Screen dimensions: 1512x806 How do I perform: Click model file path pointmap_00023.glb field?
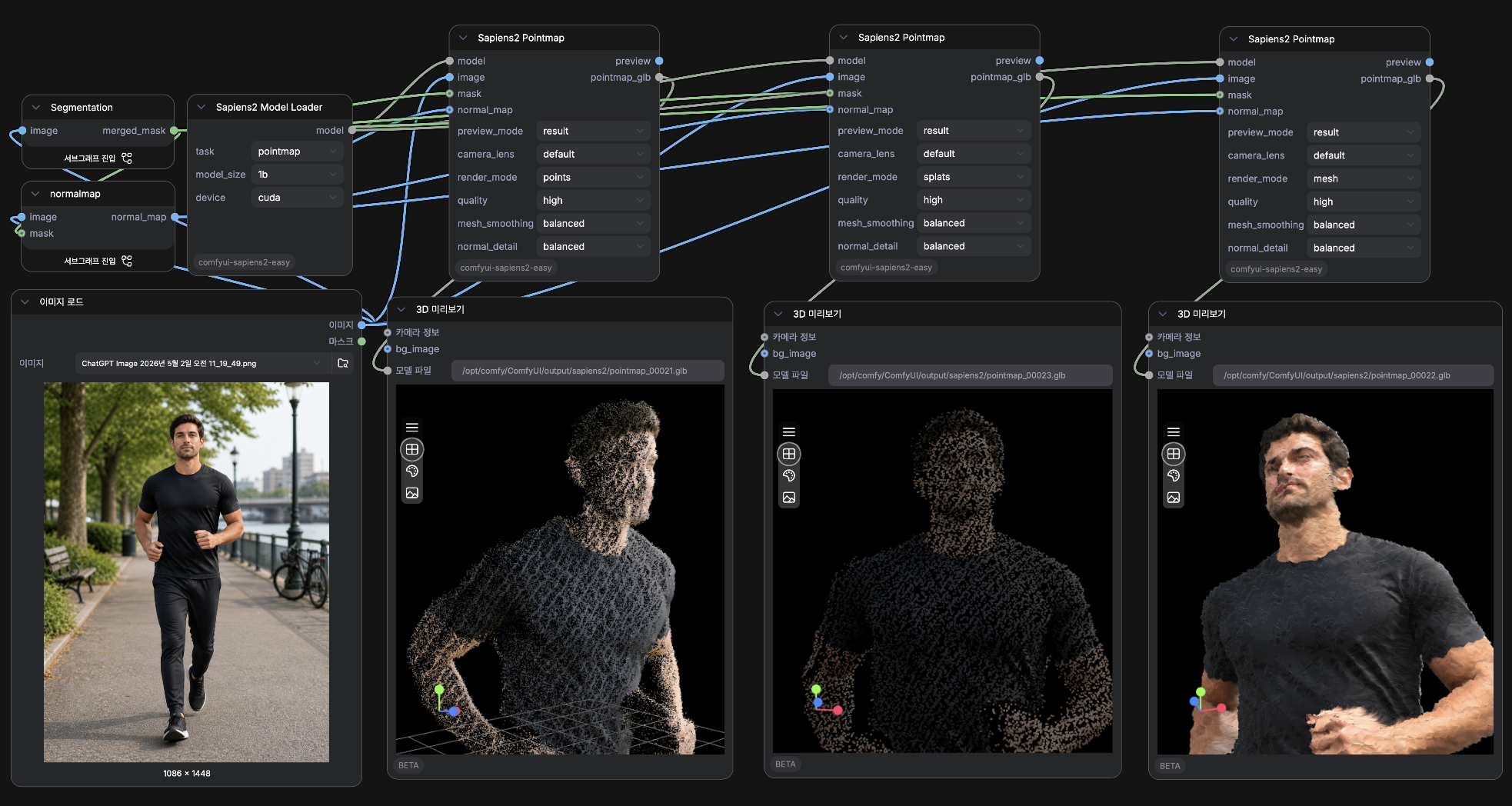point(970,375)
